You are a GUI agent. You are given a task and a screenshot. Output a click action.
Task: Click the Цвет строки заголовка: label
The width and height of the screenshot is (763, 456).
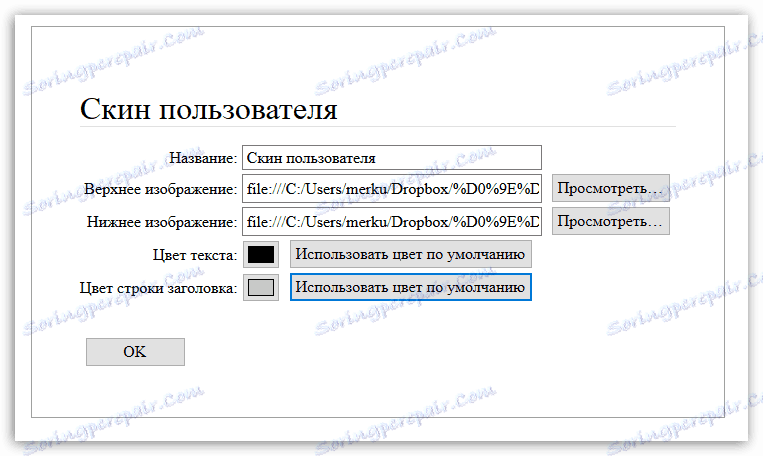(158, 288)
